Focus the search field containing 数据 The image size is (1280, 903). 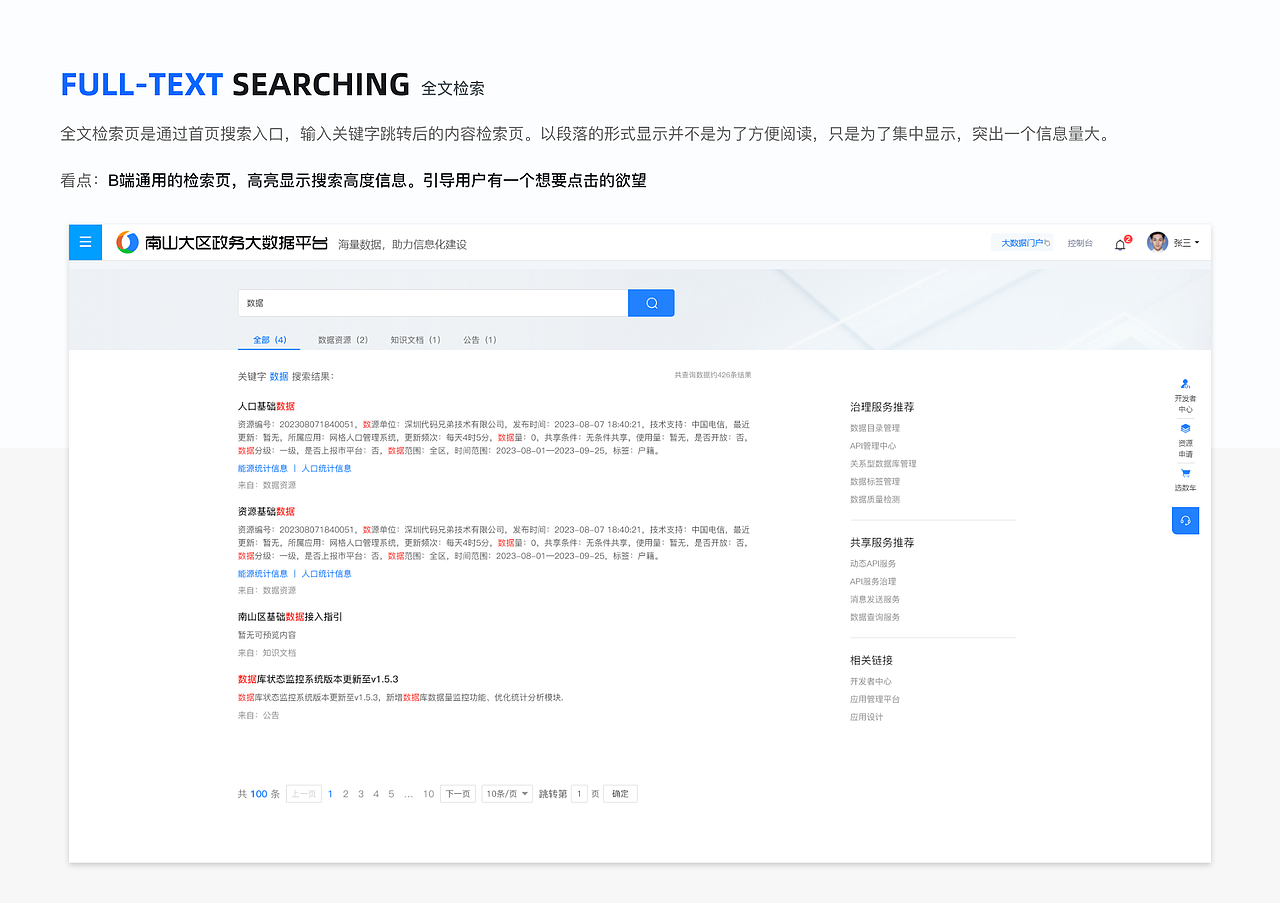[x=433, y=303]
